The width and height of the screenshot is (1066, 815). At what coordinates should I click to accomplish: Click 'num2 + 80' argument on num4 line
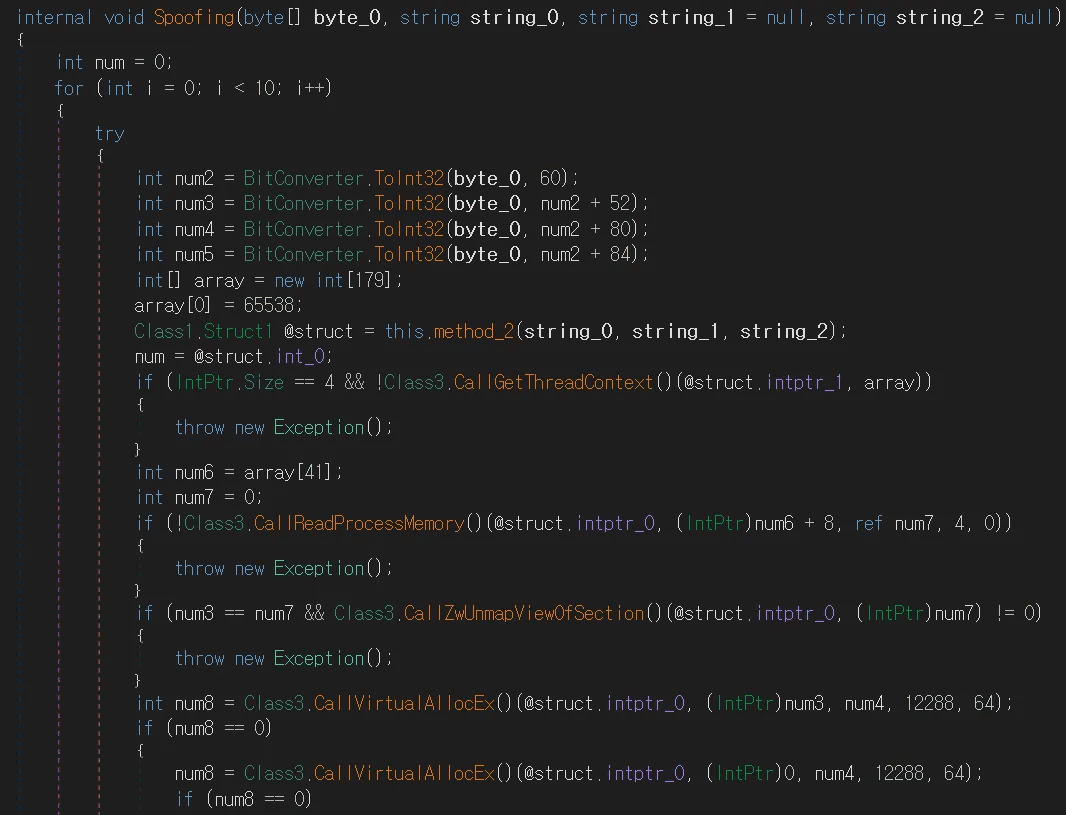click(586, 229)
